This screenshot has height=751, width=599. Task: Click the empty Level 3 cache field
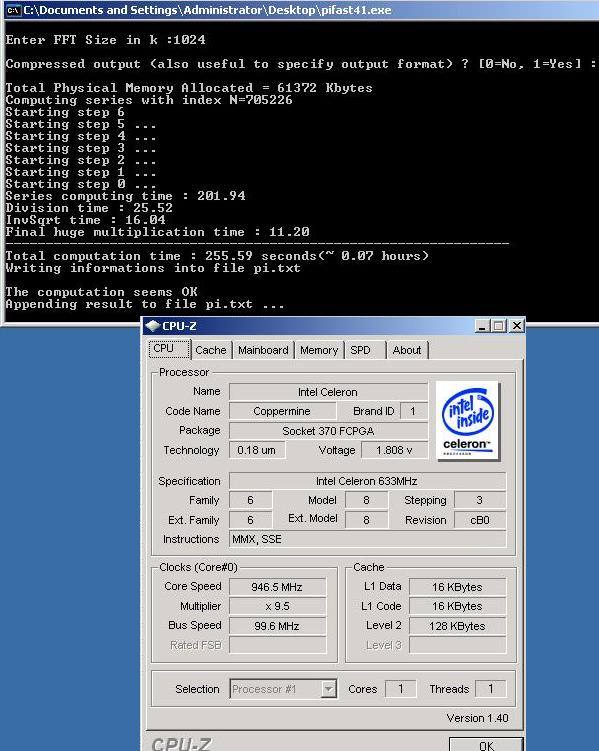pyautogui.click(x=457, y=645)
